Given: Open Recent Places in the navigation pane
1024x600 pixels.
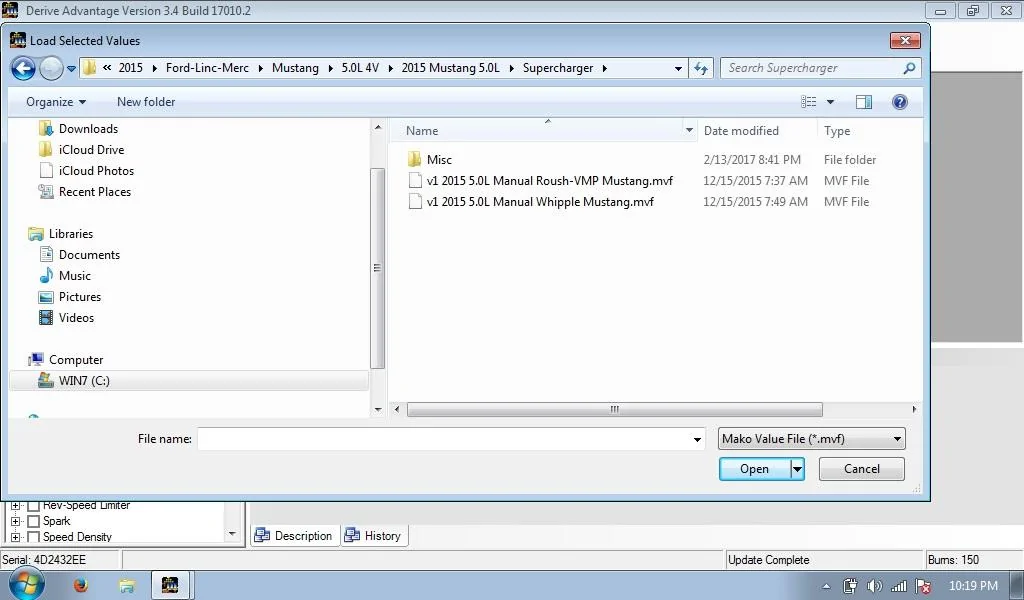Looking at the screenshot, I should [95, 191].
